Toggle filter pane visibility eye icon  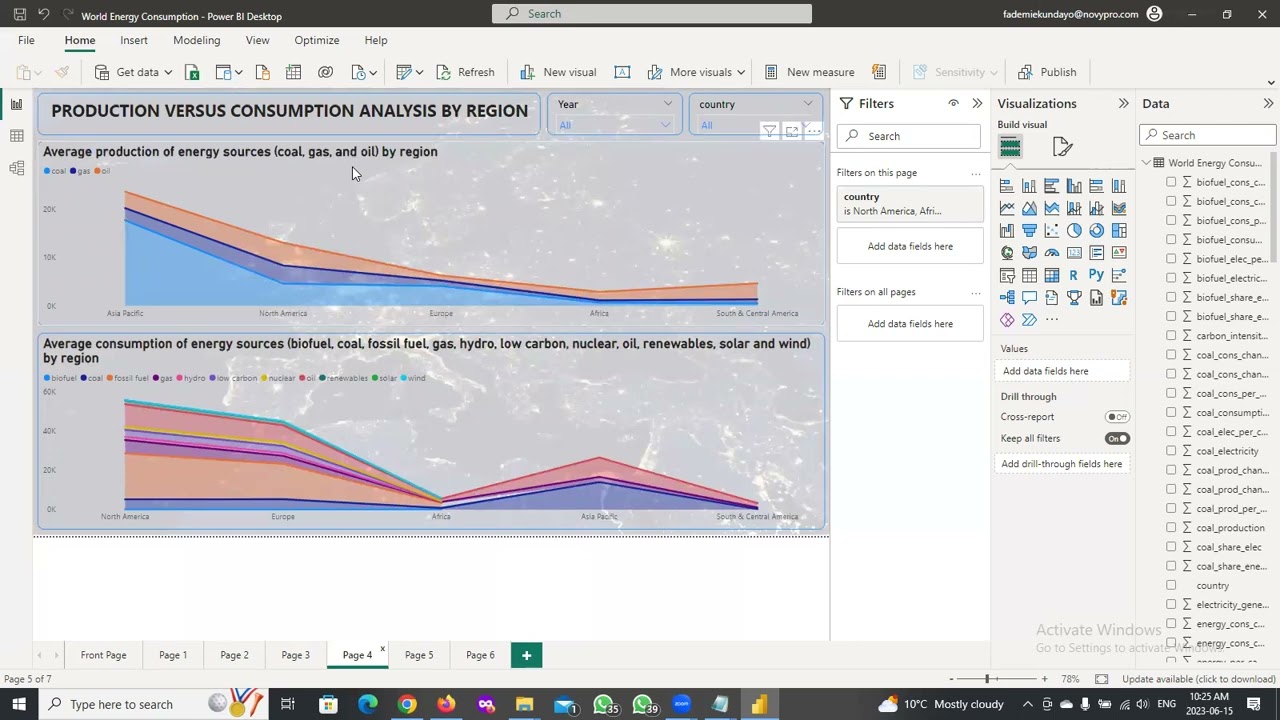(953, 104)
